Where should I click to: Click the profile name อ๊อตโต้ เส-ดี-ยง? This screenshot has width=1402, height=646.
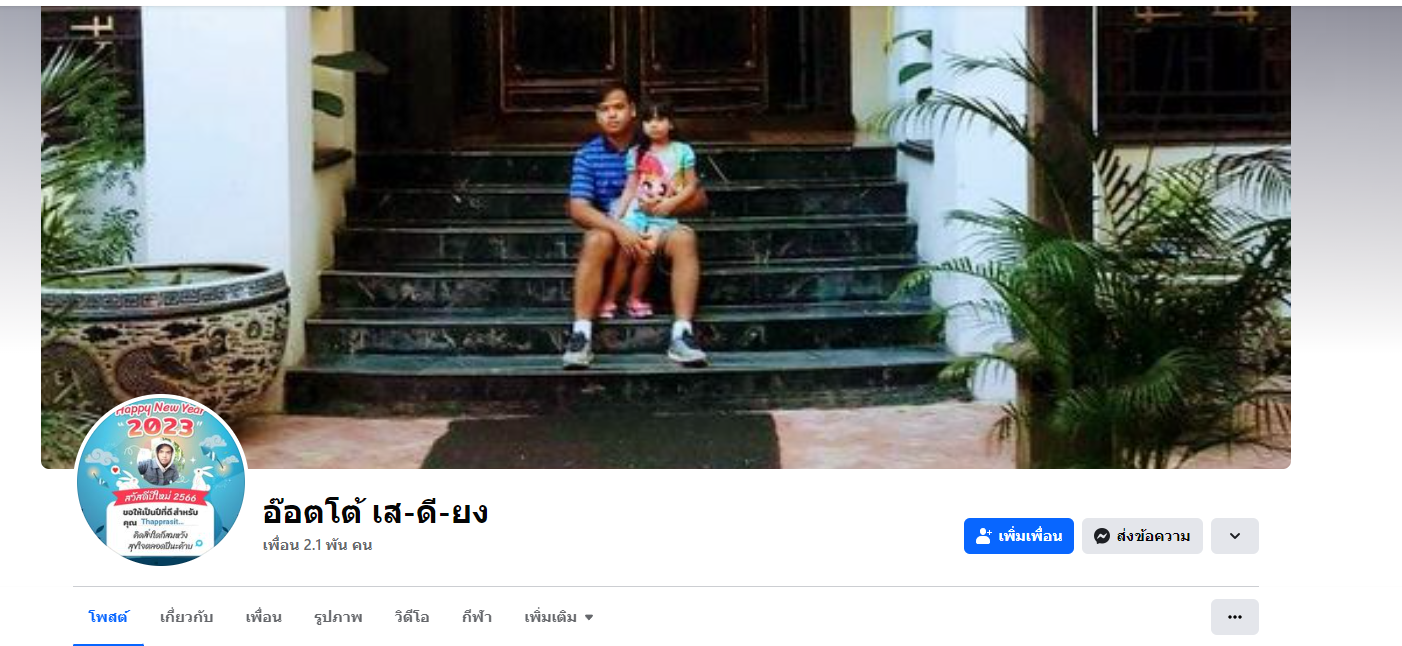pyautogui.click(x=375, y=512)
